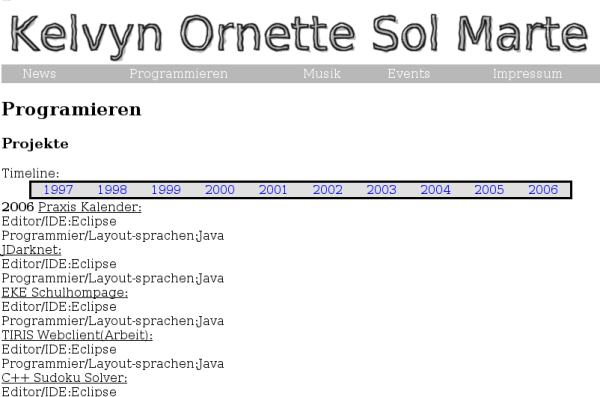The width and height of the screenshot is (600, 397).
Task: Click the TIRIS Webclient(Arbeit) project title
Action: [77, 335]
